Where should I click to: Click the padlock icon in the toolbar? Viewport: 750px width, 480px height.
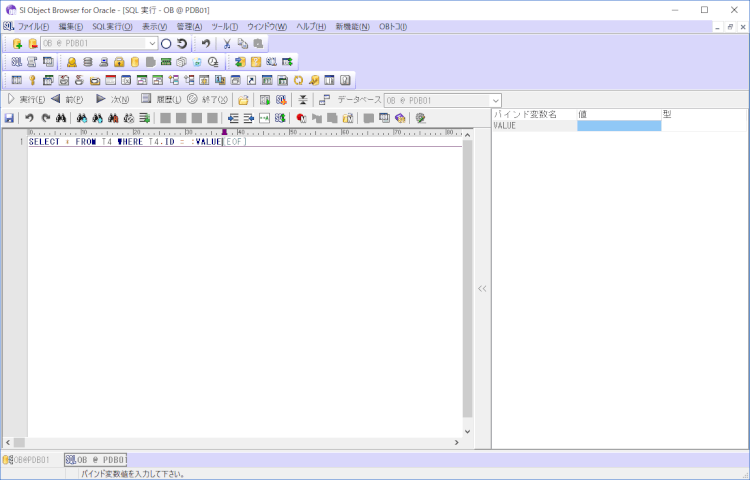click(x=119, y=62)
